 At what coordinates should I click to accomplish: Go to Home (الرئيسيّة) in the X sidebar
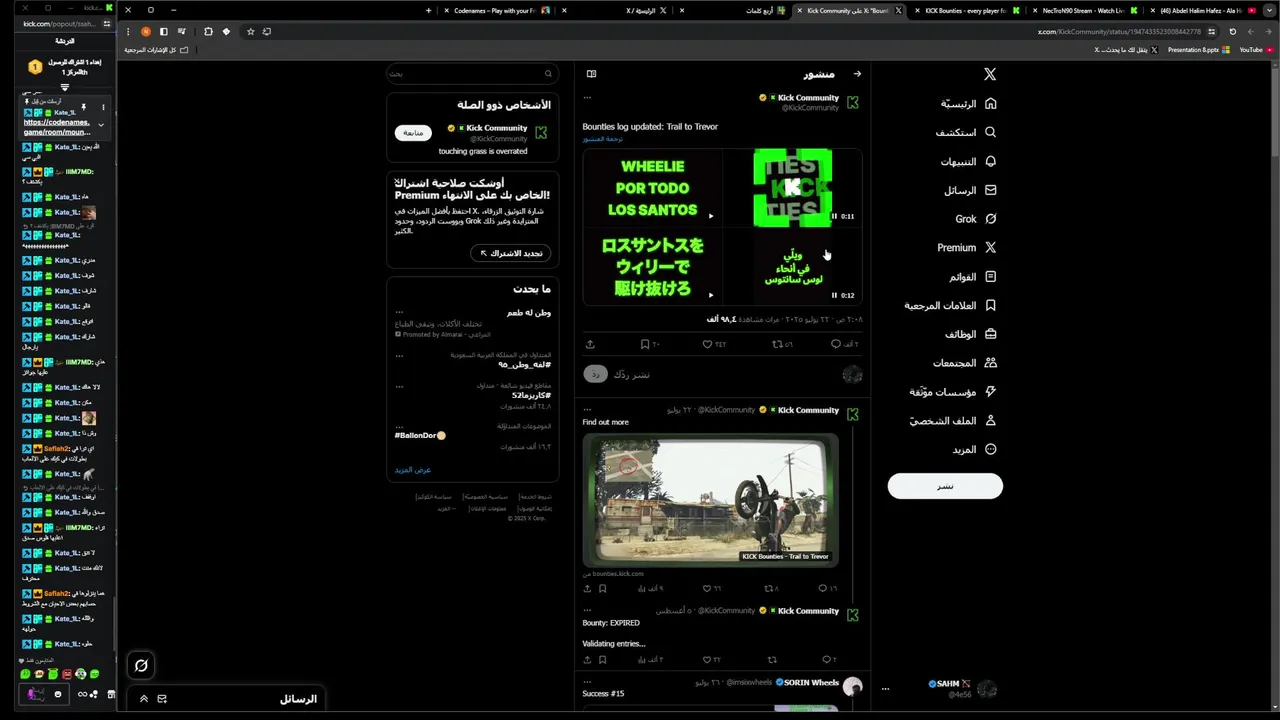pyautogui.click(x=969, y=103)
